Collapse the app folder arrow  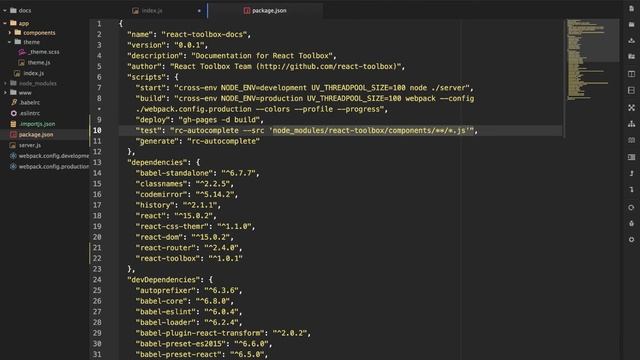[x=4, y=23]
